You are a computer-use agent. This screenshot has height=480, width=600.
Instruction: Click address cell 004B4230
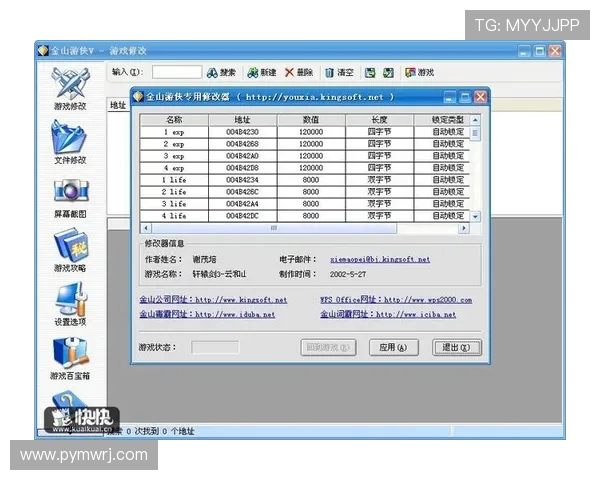(x=243, y=132)
